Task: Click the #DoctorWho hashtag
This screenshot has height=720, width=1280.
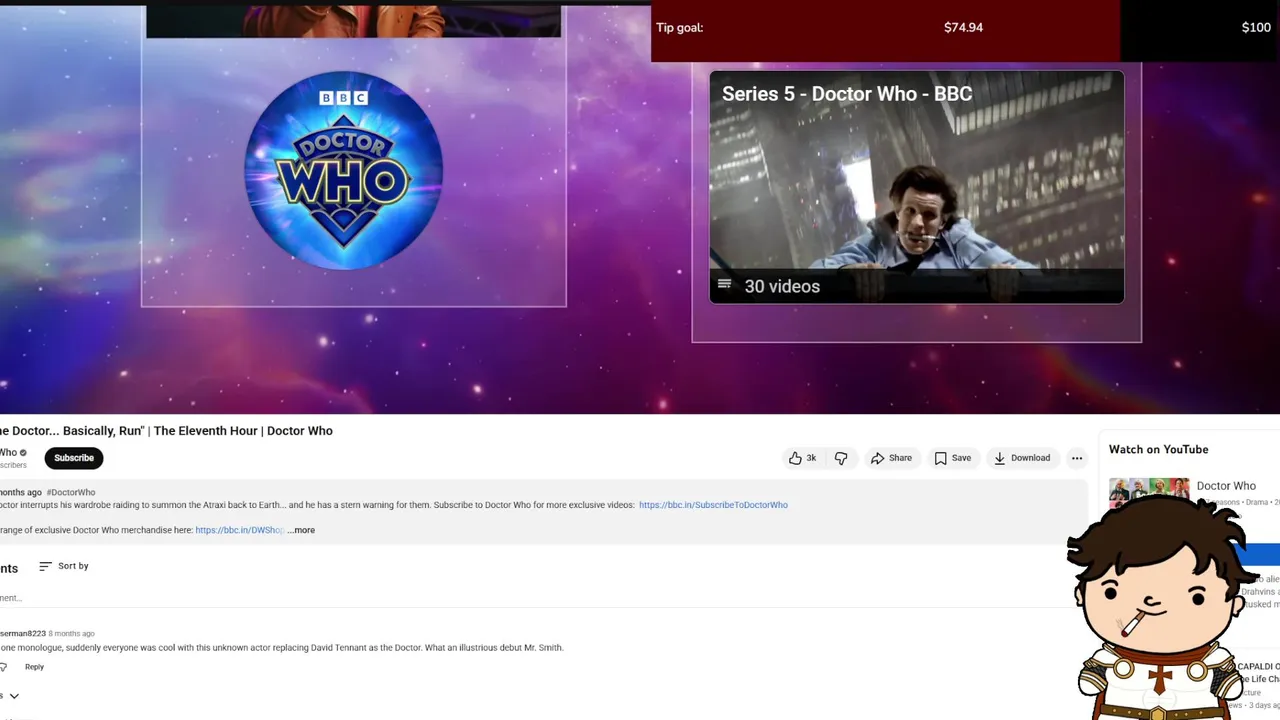Action: click(70, 492)
